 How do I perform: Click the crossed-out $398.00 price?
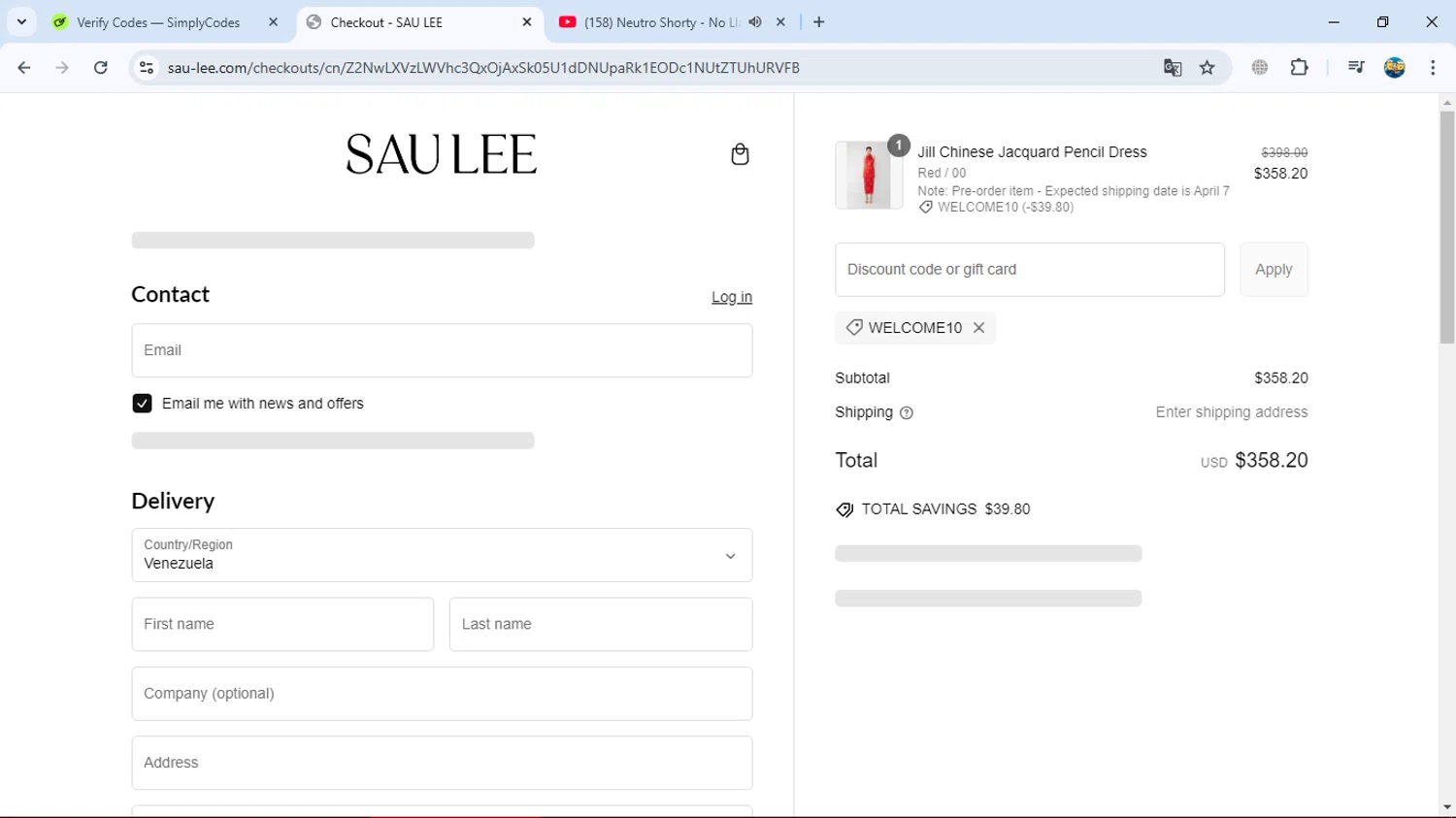click(1284, 152)
